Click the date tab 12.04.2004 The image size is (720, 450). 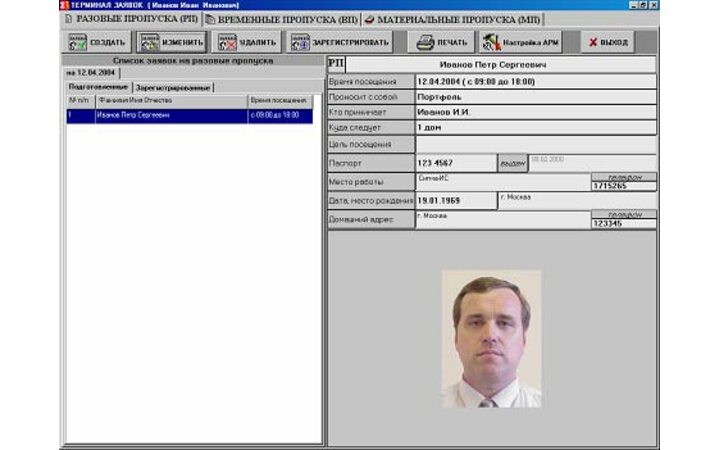point(90,73)
